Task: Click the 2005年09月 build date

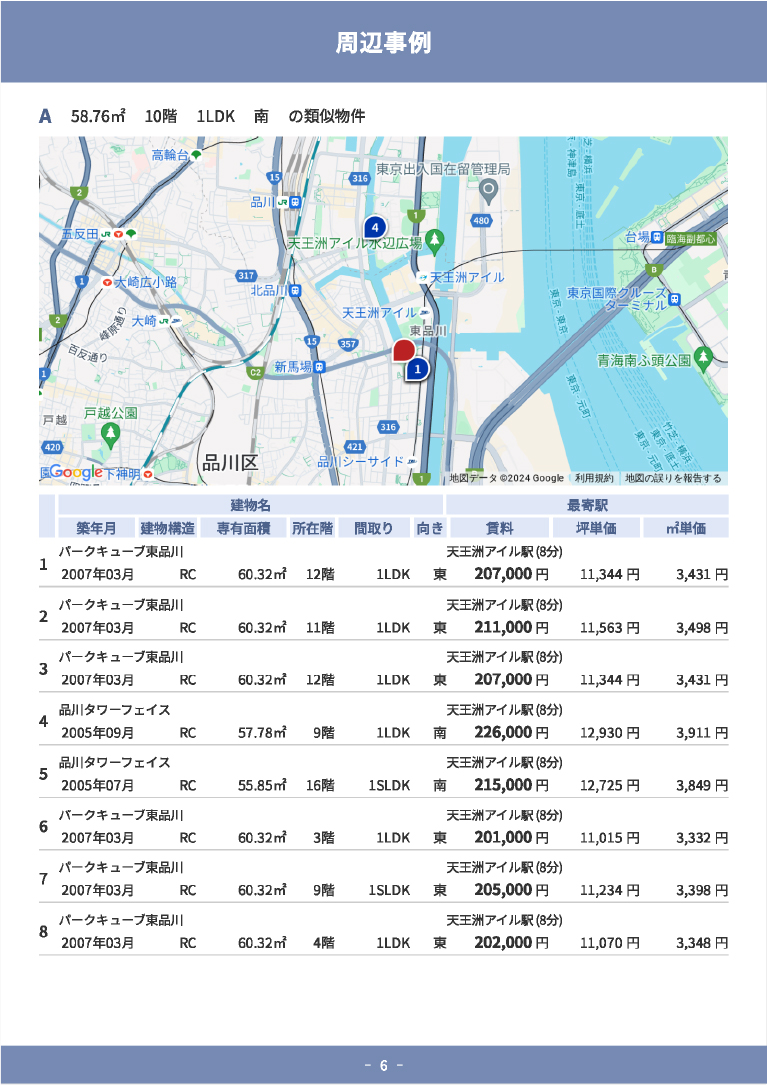Action: (98, 733)
